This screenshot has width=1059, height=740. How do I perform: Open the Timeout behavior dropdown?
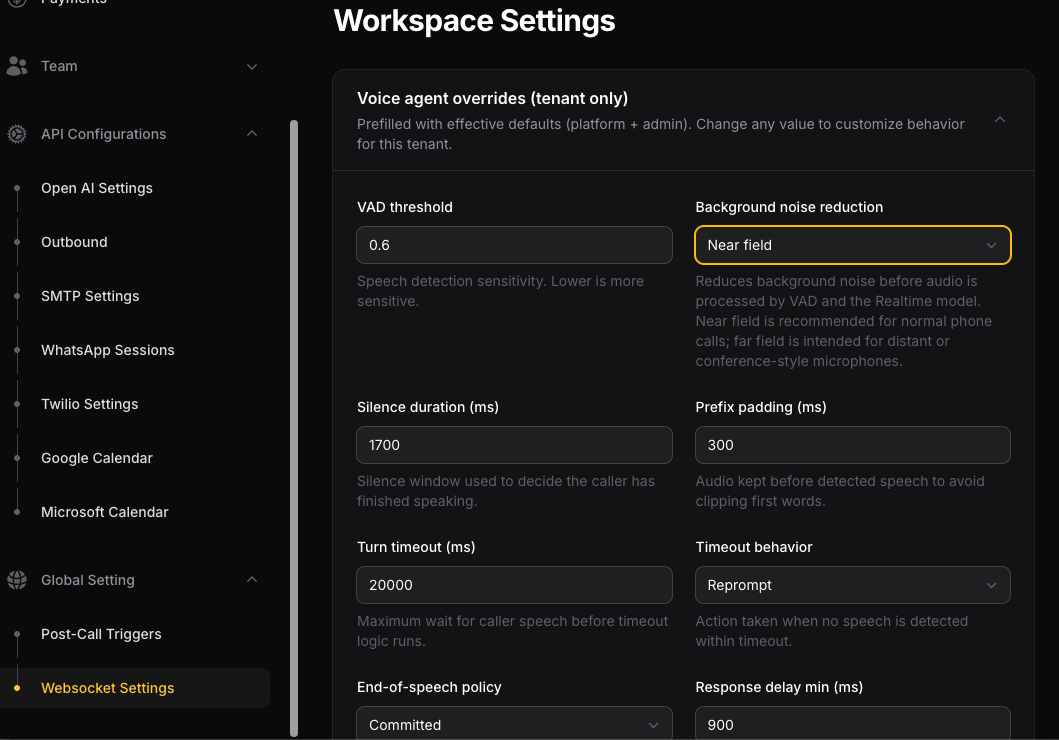tap(852, 585)
